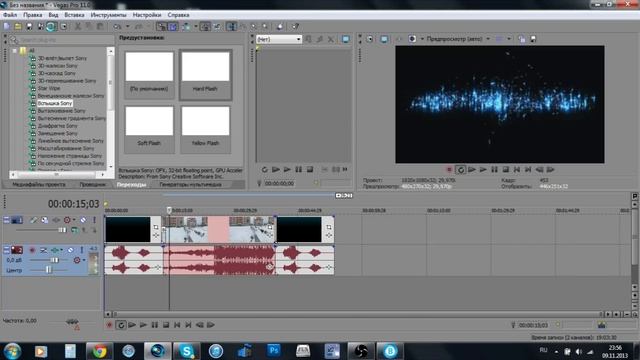640x360 pixels.
Task: Go to start of timeline
Action: pos(177,325)
